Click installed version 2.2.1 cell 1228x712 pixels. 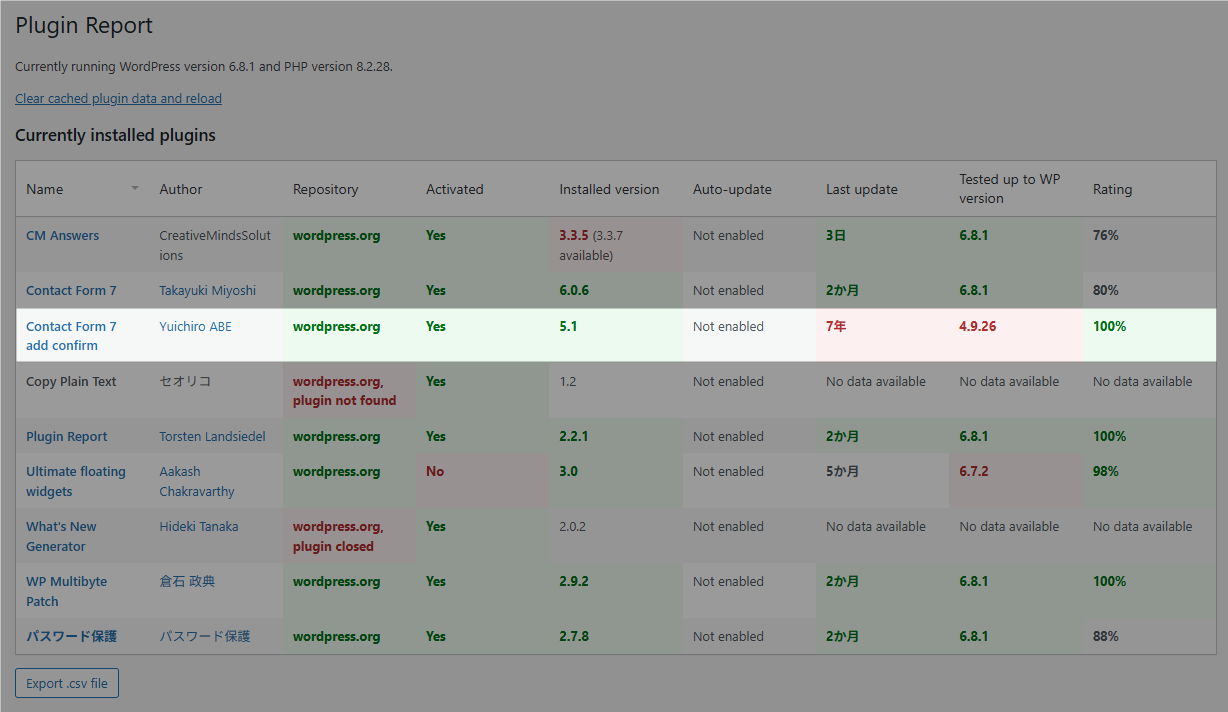(x=616, y=436)
